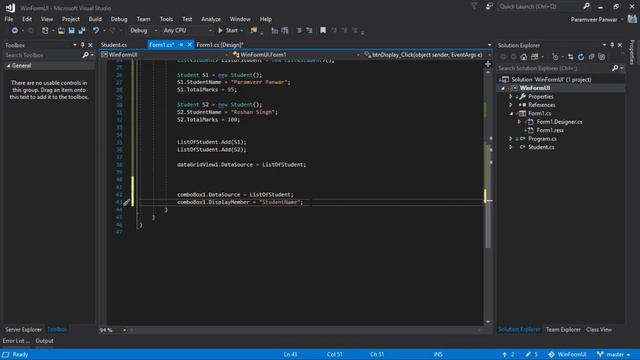Close the Form1.cs* tab
This screenshot has width=640, height=360.
(x=189, y=45)
